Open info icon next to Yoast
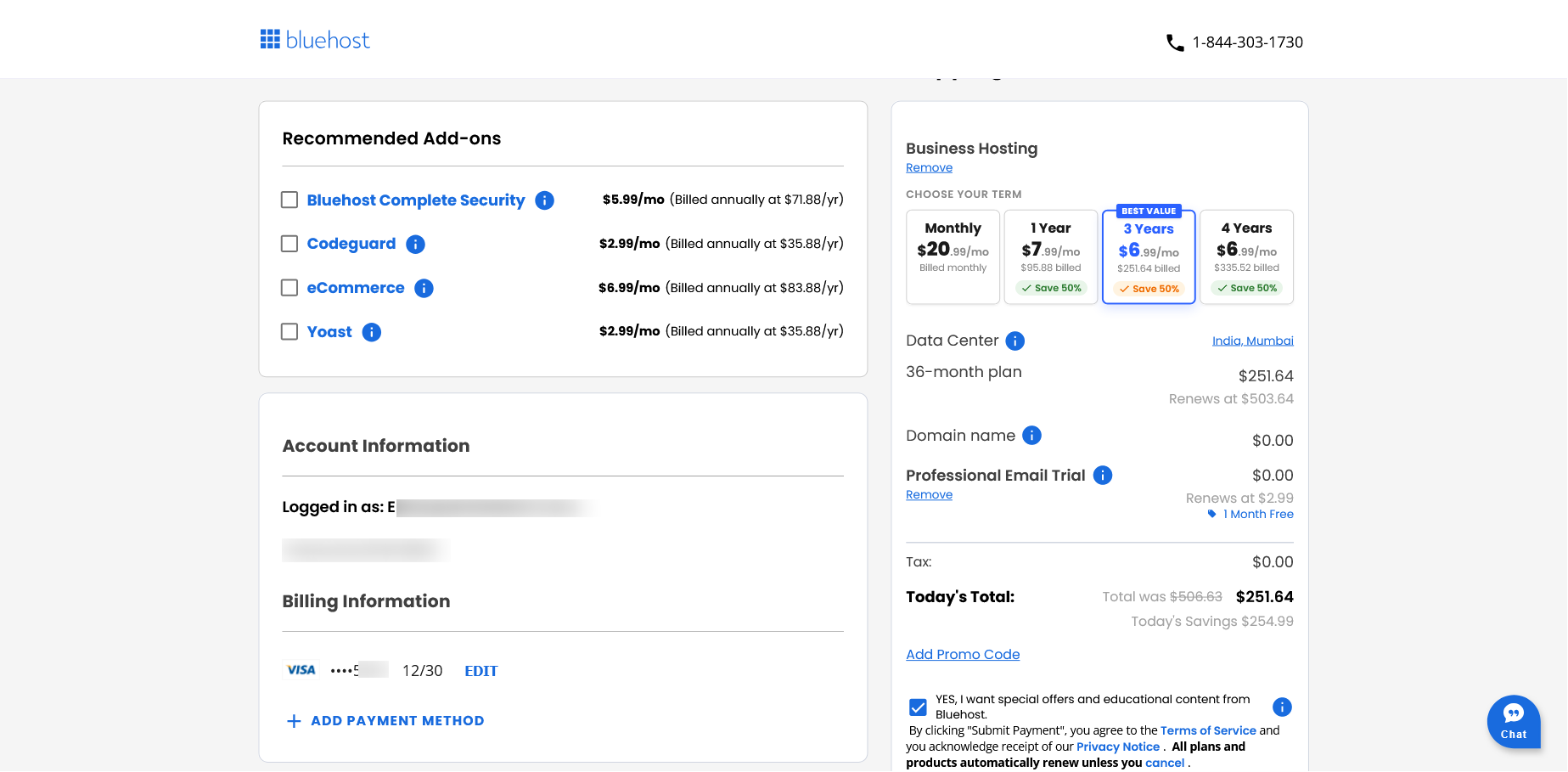1568x772 pixels. tap(372, 332)
